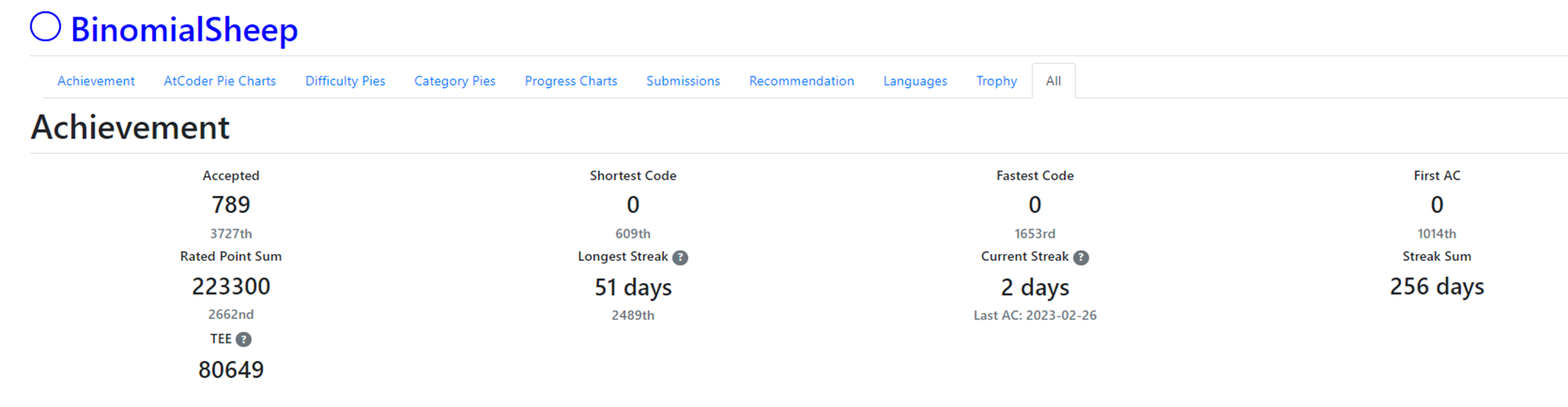Open the Submissions tab

point(683,81)
